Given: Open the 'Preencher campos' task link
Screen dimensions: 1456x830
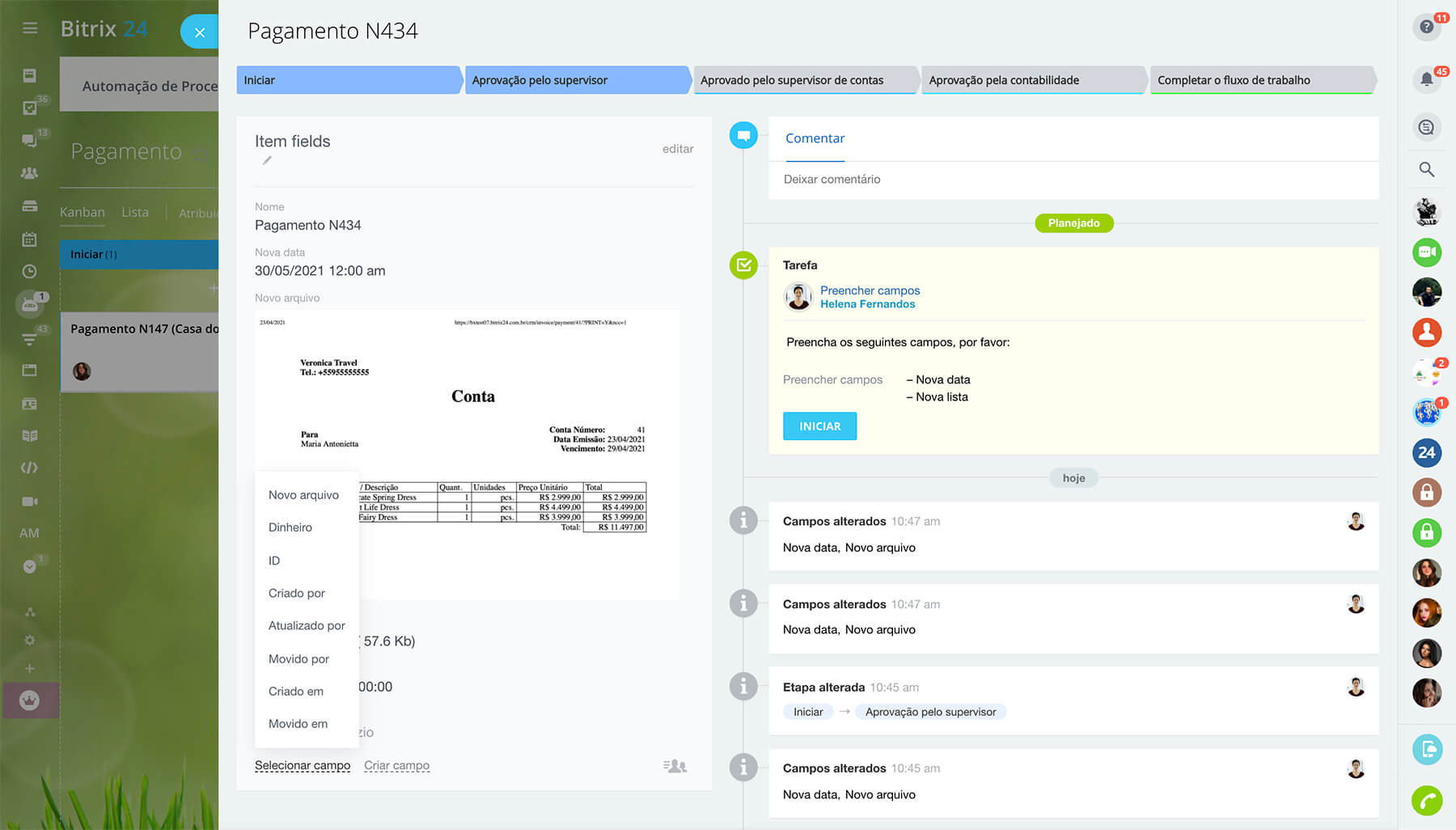Looking at the screenshot, I should point(870,290).
